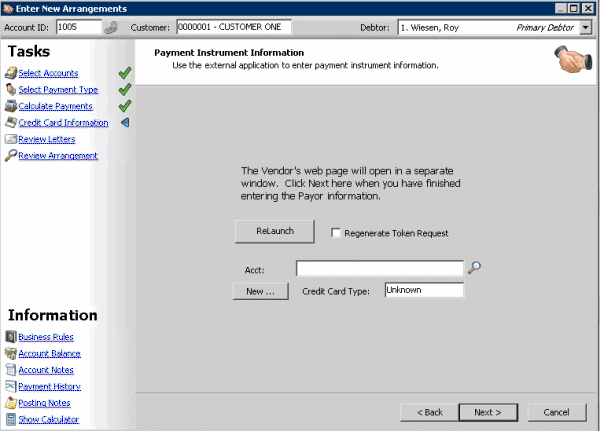Image resolution: width=600 pixels, height=431 pixels.
Task: Click the app icon in the title bar
Action: (8, 8)
